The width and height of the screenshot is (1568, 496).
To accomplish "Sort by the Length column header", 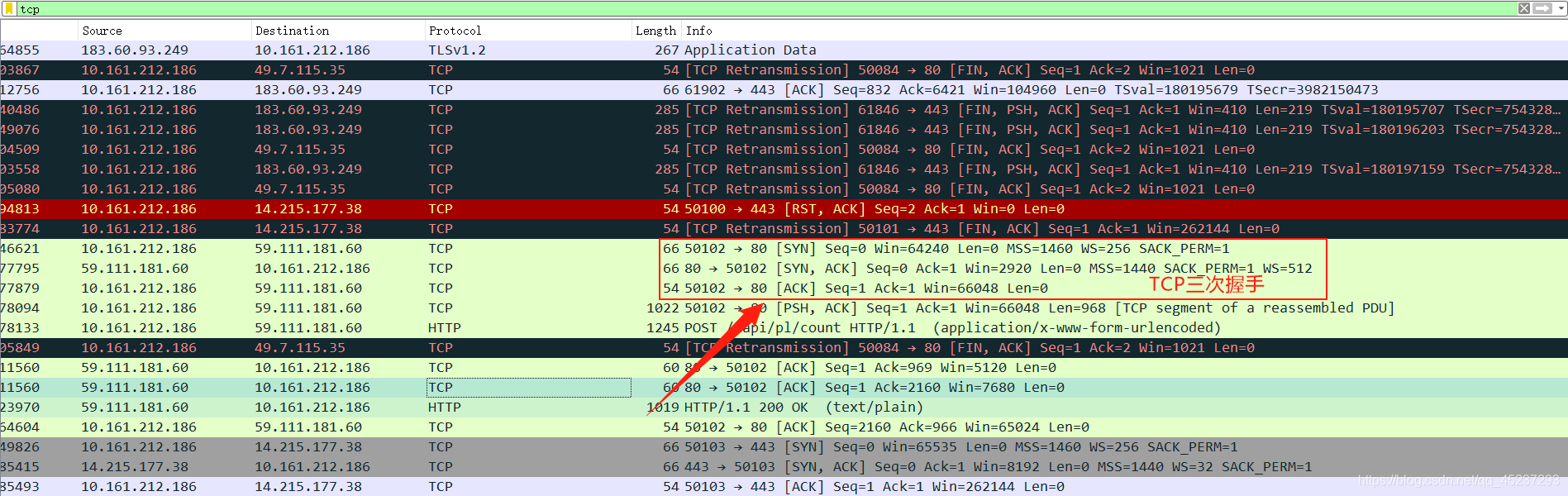I will click(x=655, y=31).
